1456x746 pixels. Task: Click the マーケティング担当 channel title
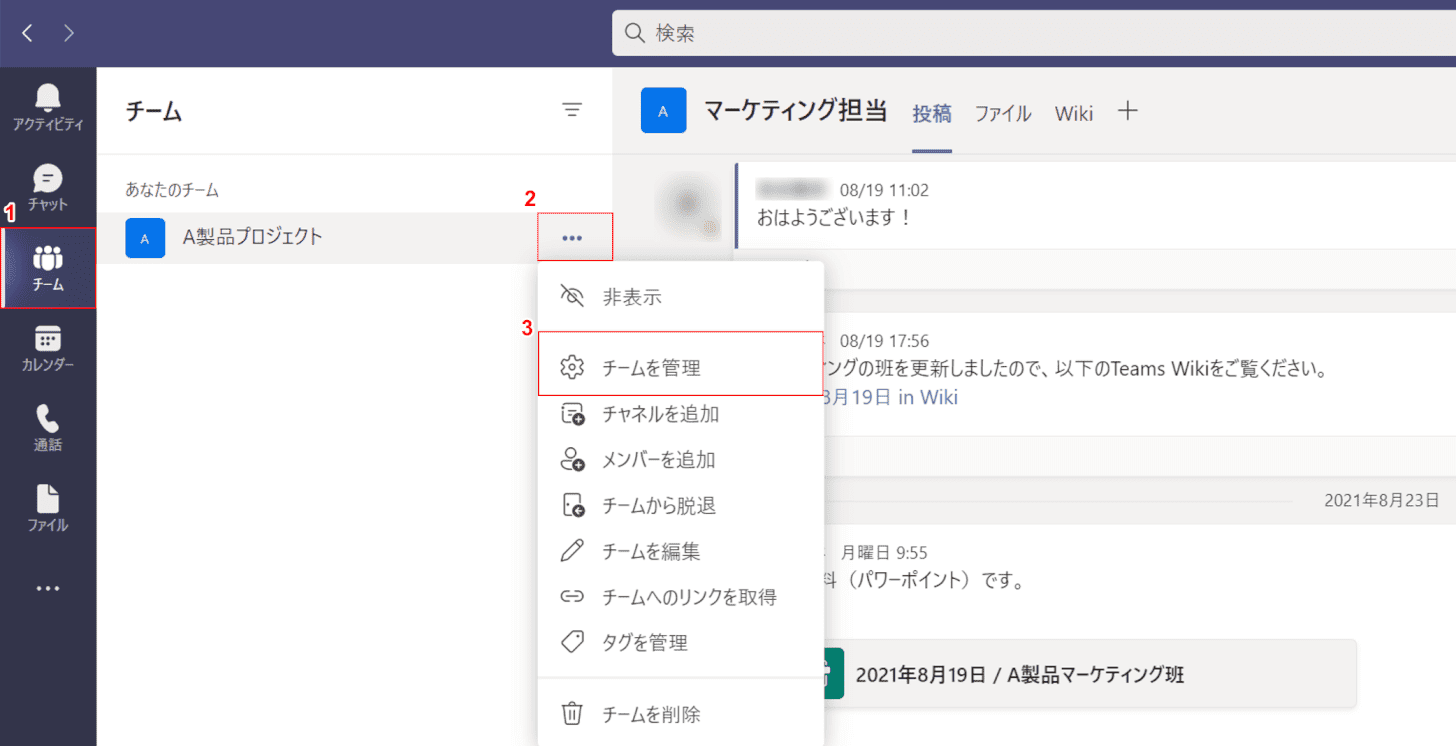(795, 110)
